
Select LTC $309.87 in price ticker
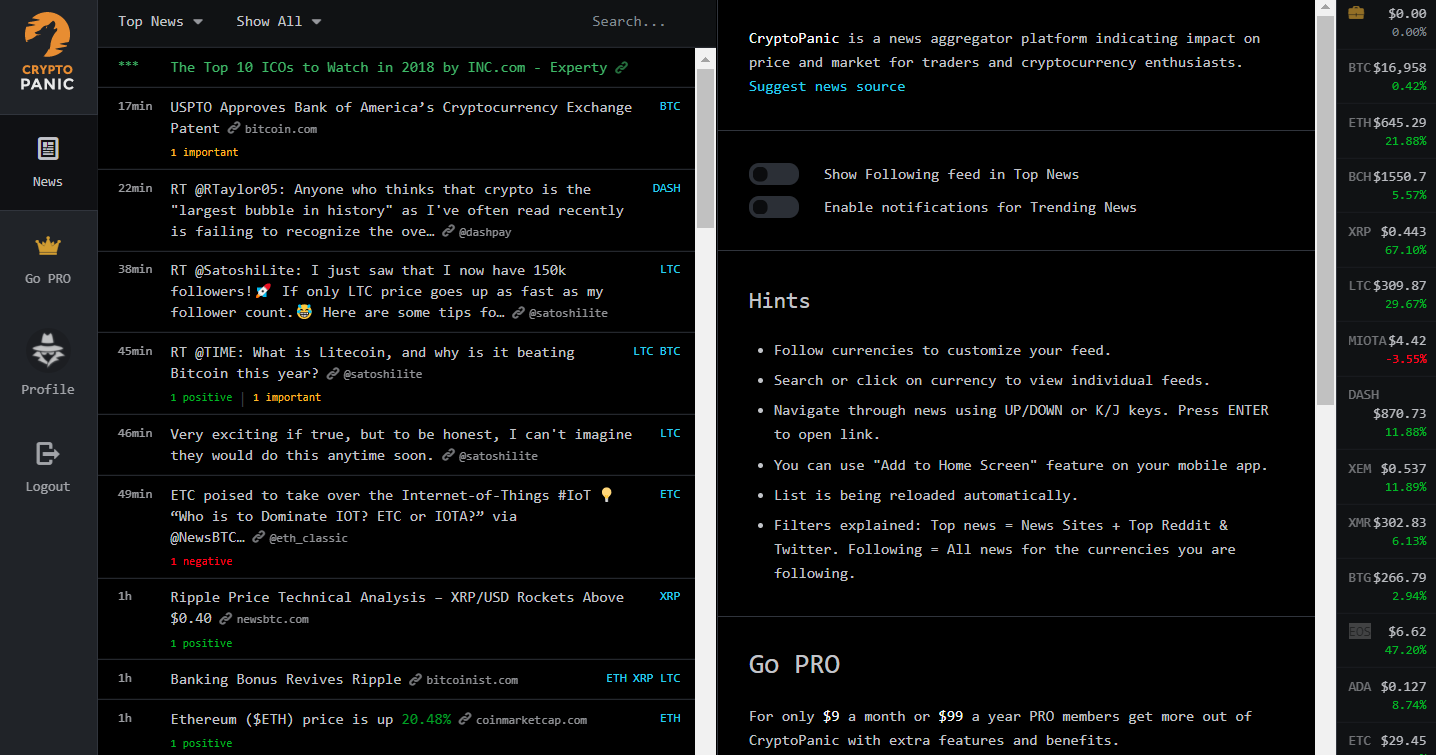[x=1386, y=294]
